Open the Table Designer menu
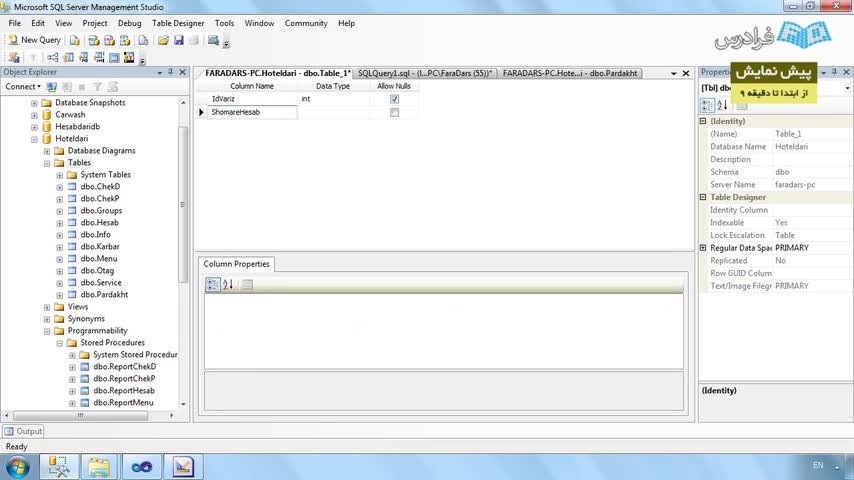Viewport: 854px width, 480px height. point(178,23)
